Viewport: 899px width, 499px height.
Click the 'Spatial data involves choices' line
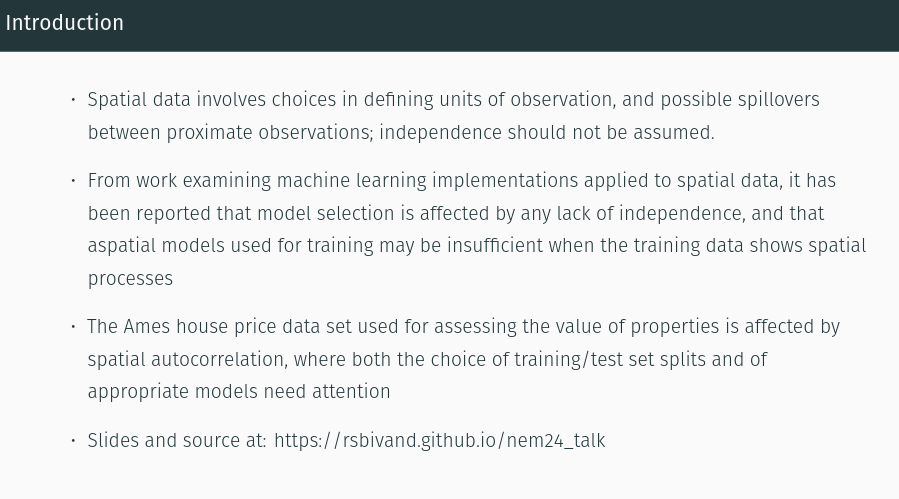tap(454, 100)
